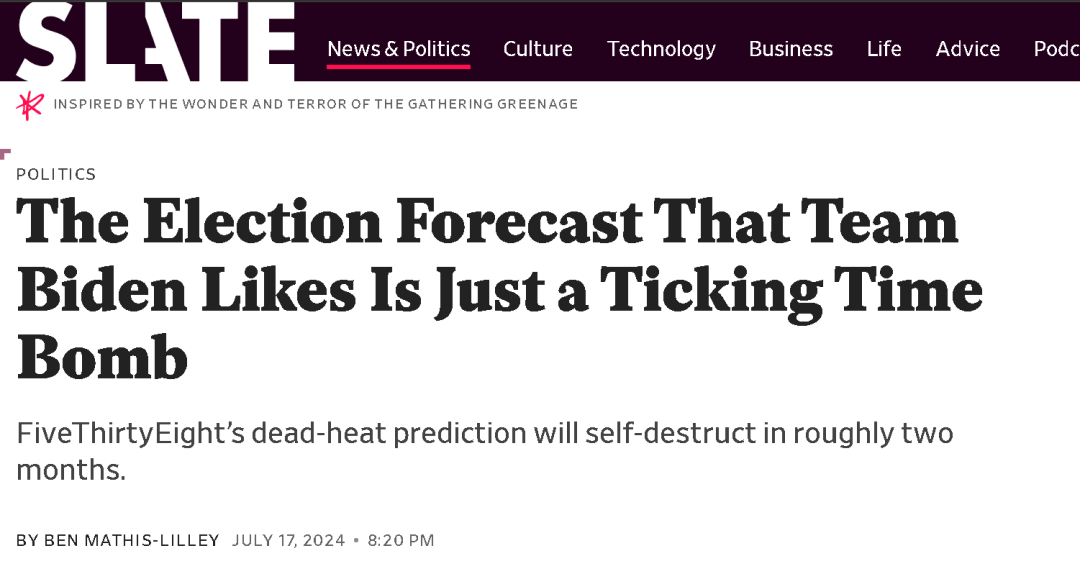Open author Ben Mathis-Lilley's page

pyautogui.click(x=132, y=540)
